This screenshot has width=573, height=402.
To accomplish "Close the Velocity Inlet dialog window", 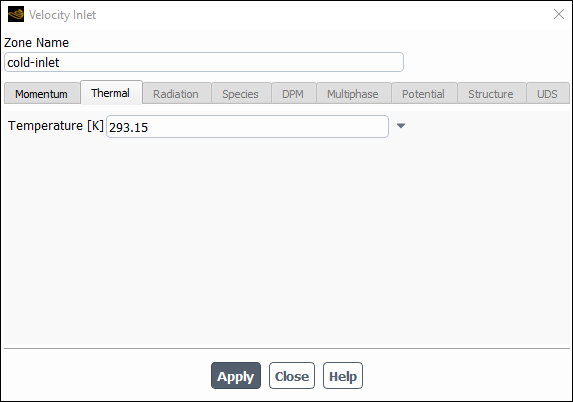I will 558,14.
